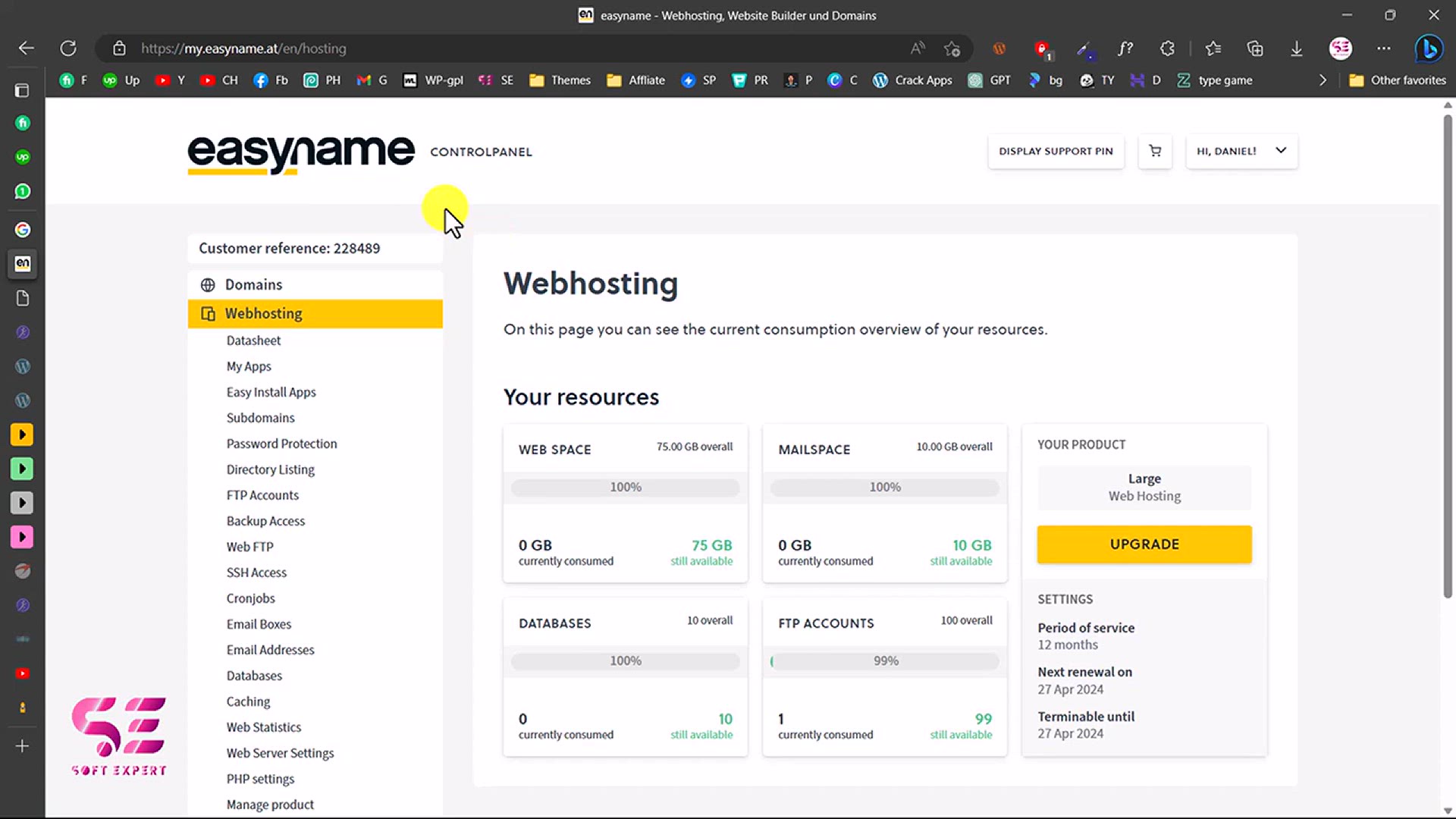Open the Read aloud icon in address bar
Viewport: 1456px width, 819px height.
918,49
